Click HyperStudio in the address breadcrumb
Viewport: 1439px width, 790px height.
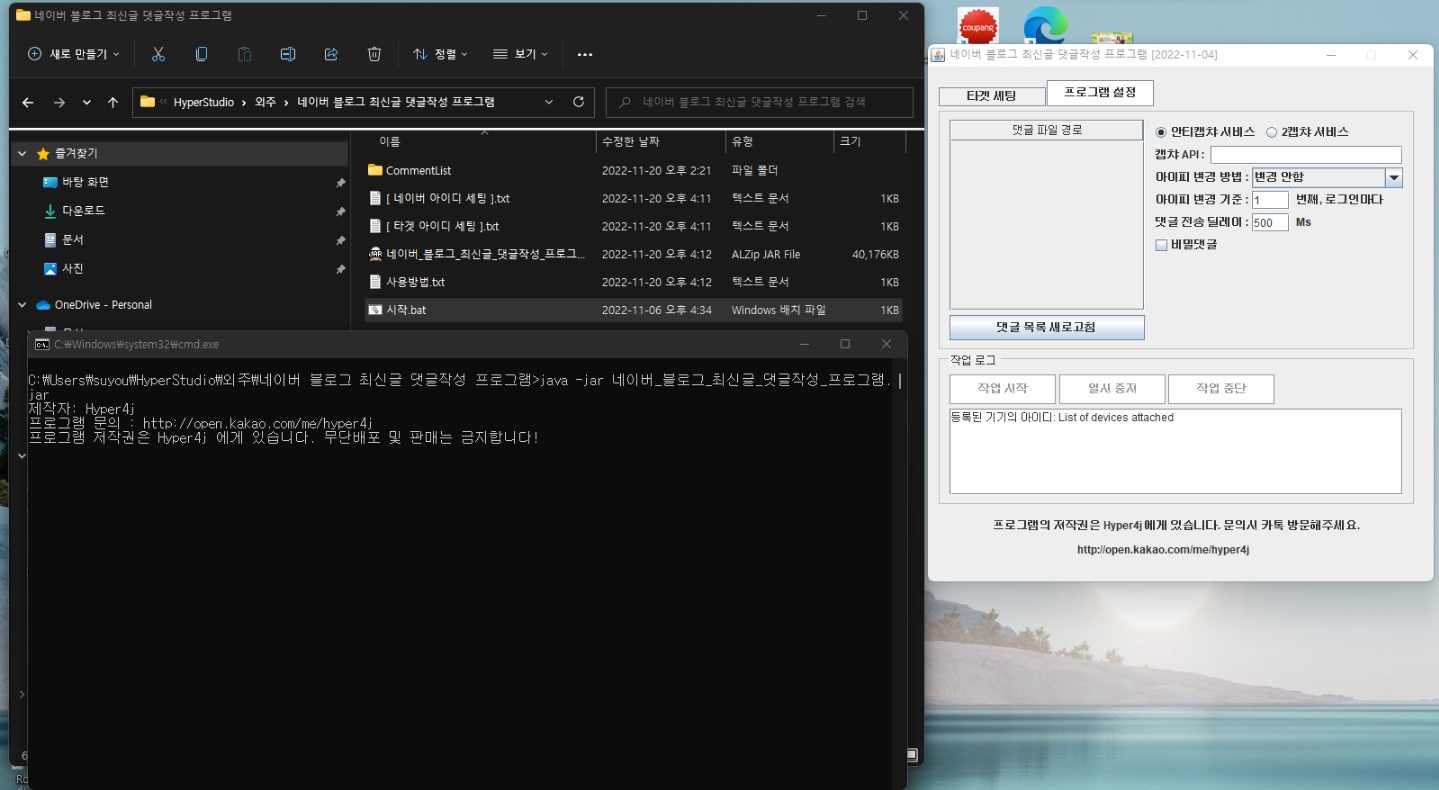coord(203,102)
